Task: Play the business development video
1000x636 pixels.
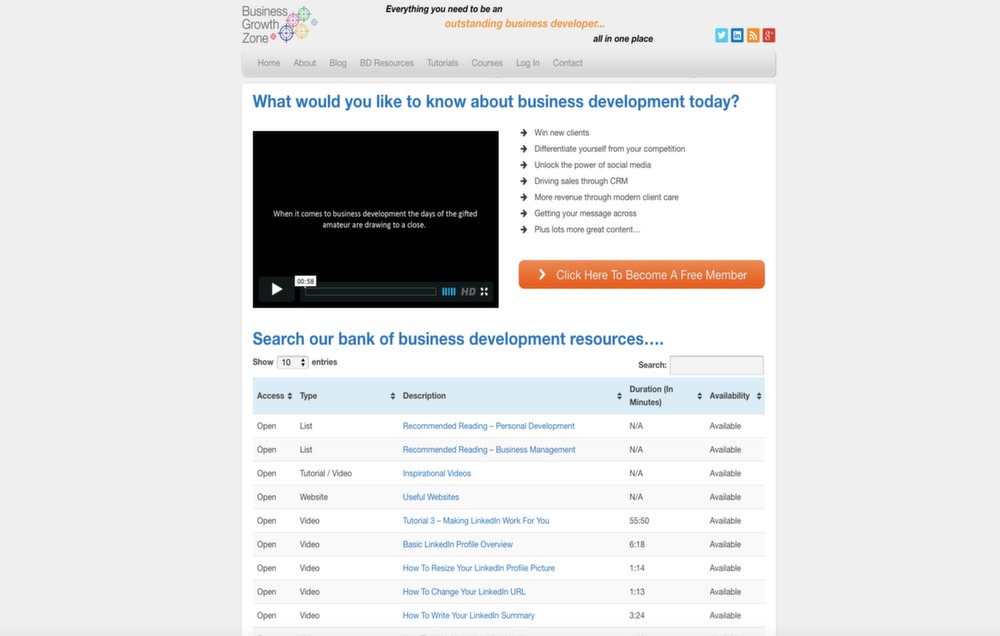Action: (276, 291)
